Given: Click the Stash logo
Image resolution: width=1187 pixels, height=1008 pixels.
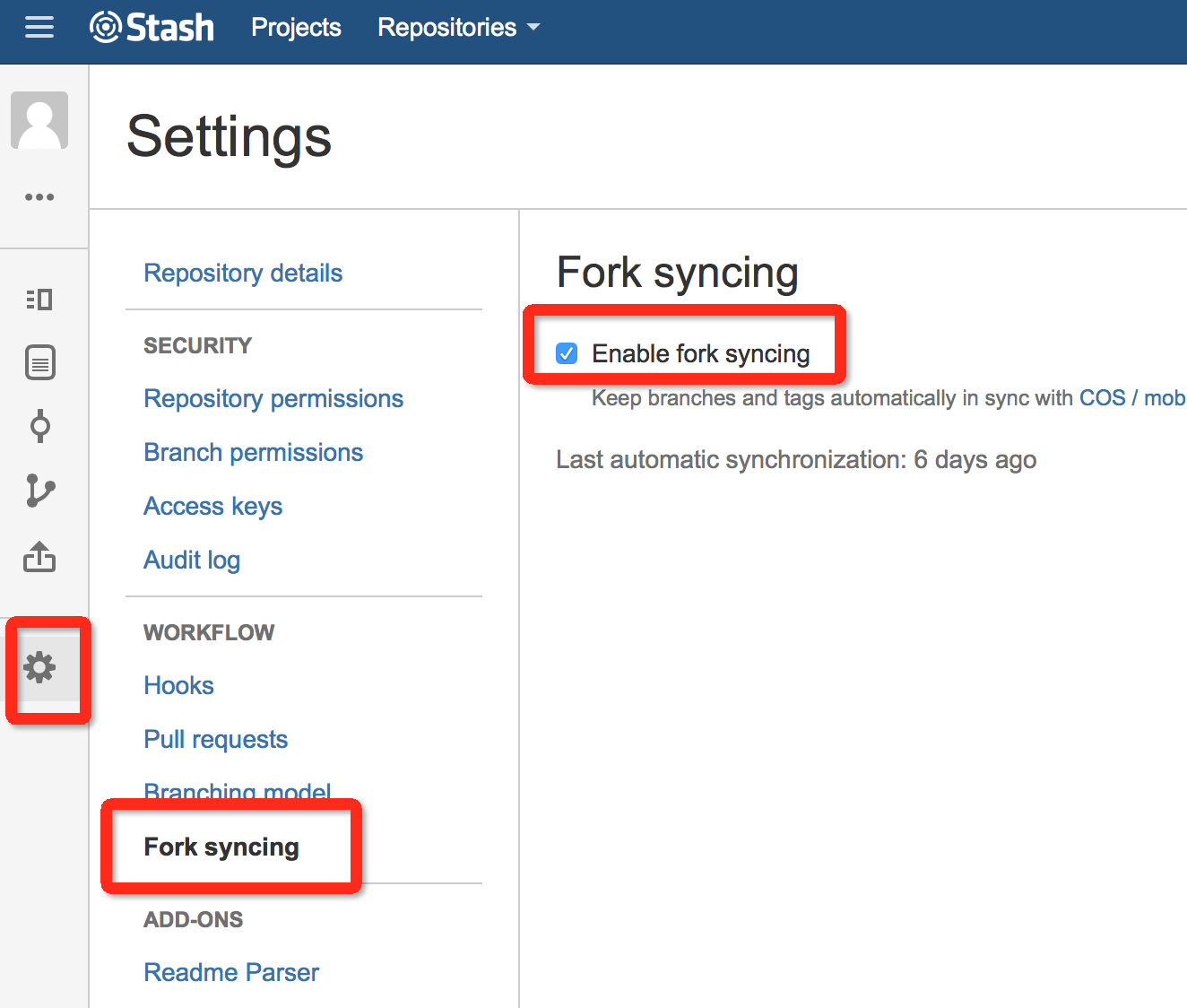Looking at the screenshot, I should [152, 28].
